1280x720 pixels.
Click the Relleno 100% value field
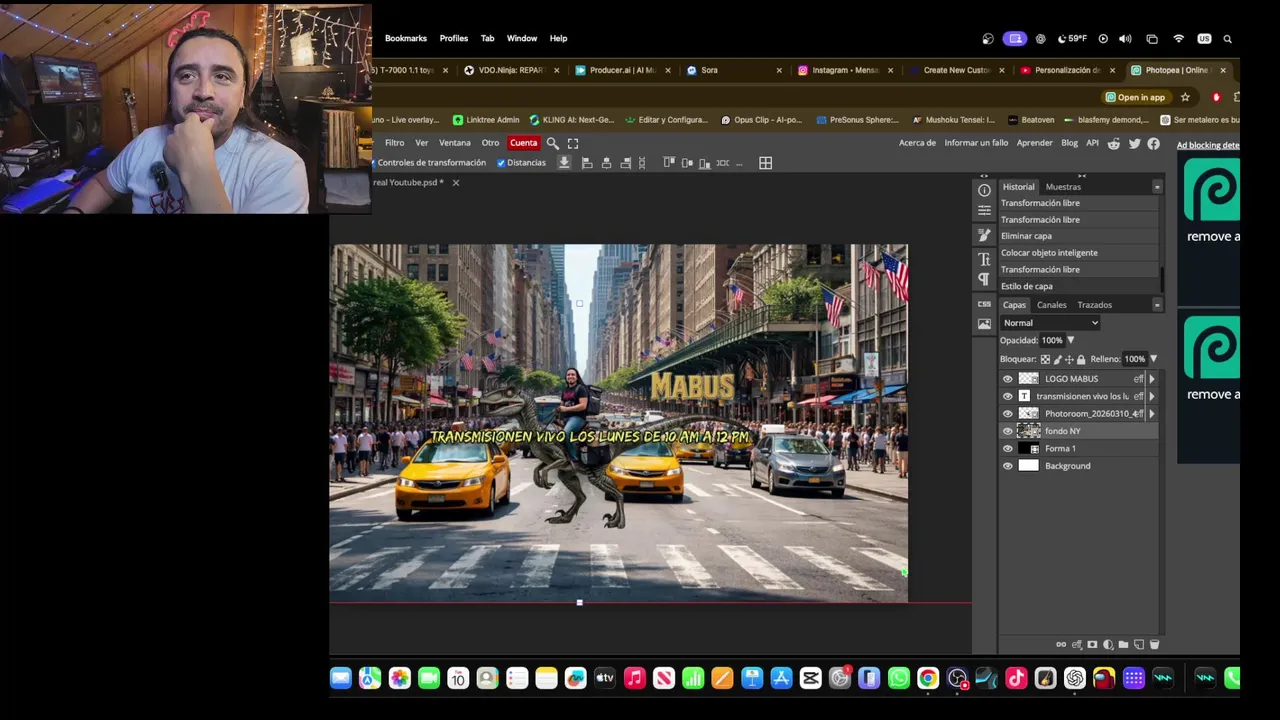click(x=1134, y=359)
